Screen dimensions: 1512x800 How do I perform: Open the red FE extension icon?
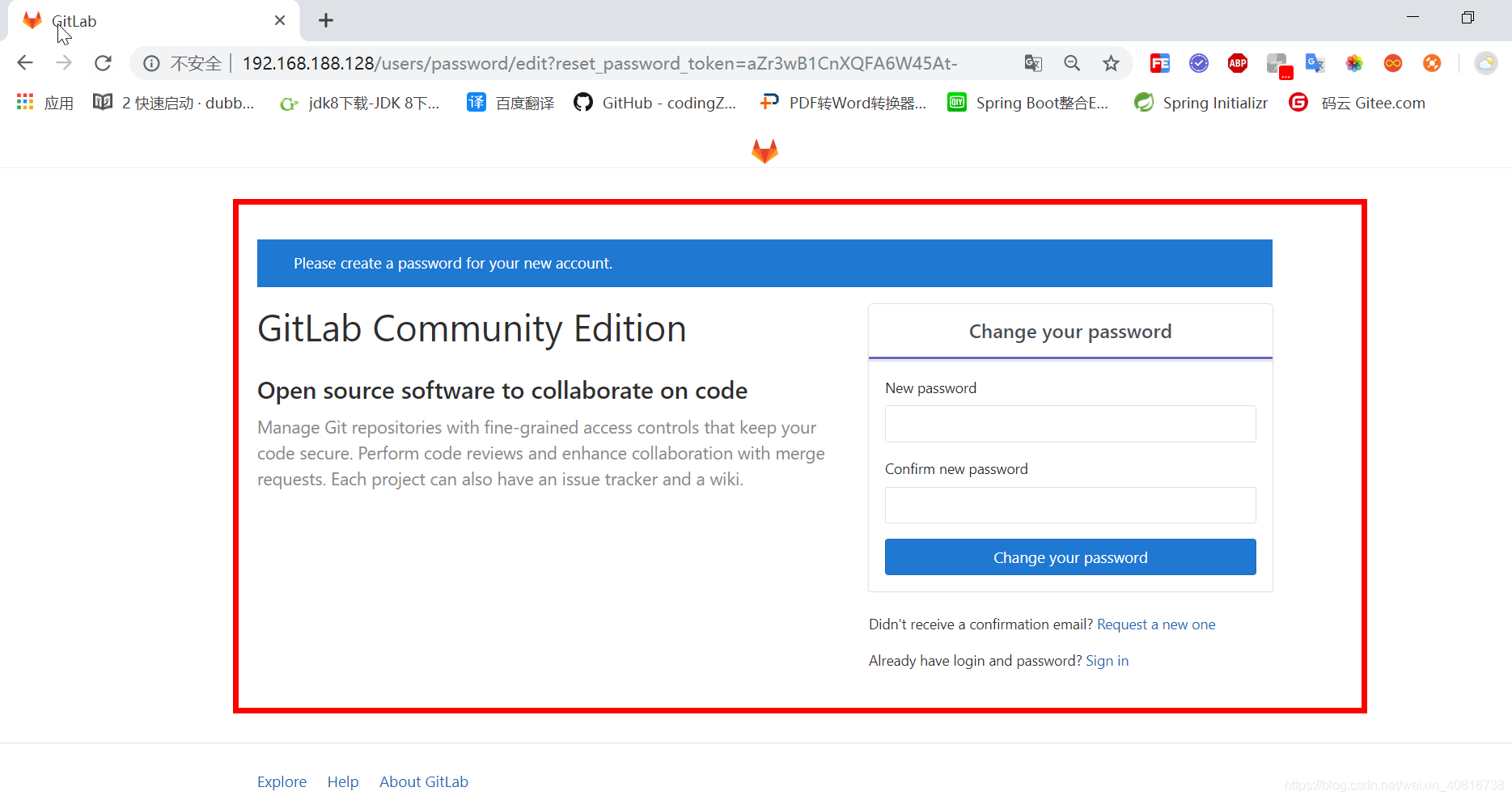1160,63
